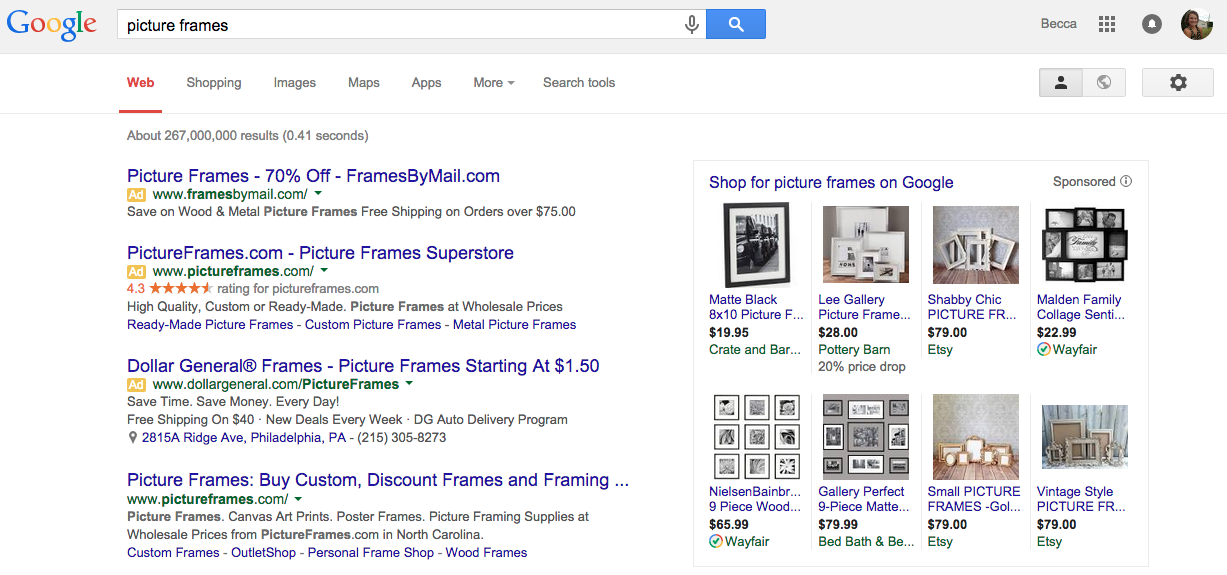
Task: Open Lee Gallery Picture Frame thumbnail
Action: (866, 245)
